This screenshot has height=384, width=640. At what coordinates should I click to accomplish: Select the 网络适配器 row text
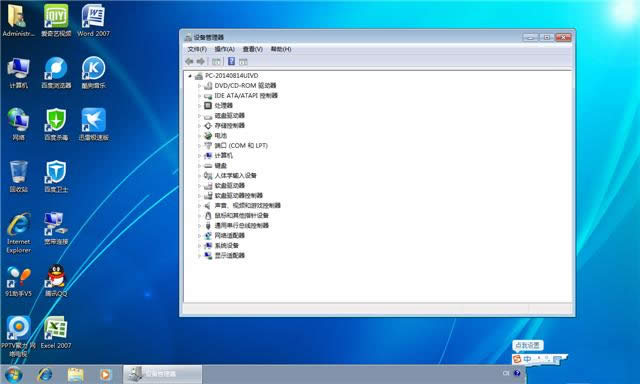230,236
